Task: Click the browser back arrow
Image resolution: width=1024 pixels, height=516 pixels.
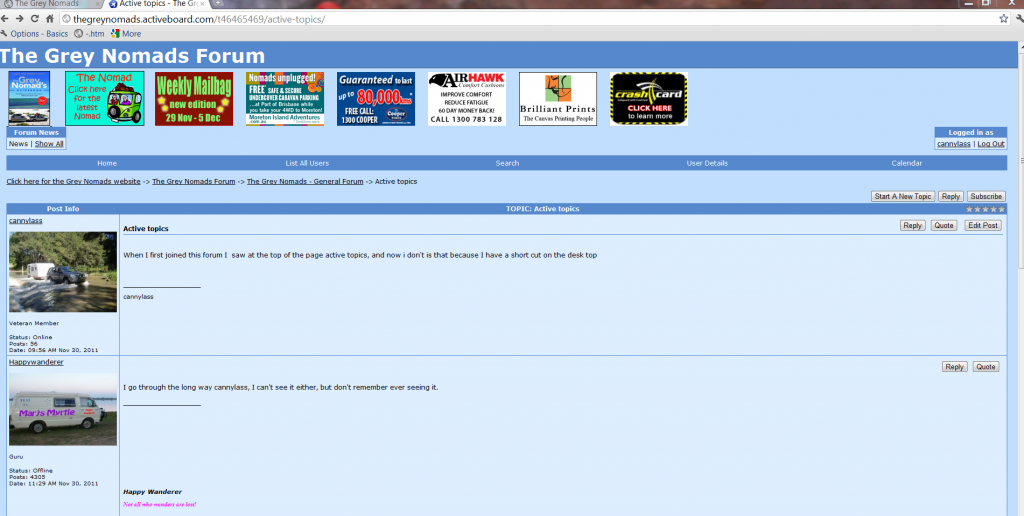Action: click(7, 19)
